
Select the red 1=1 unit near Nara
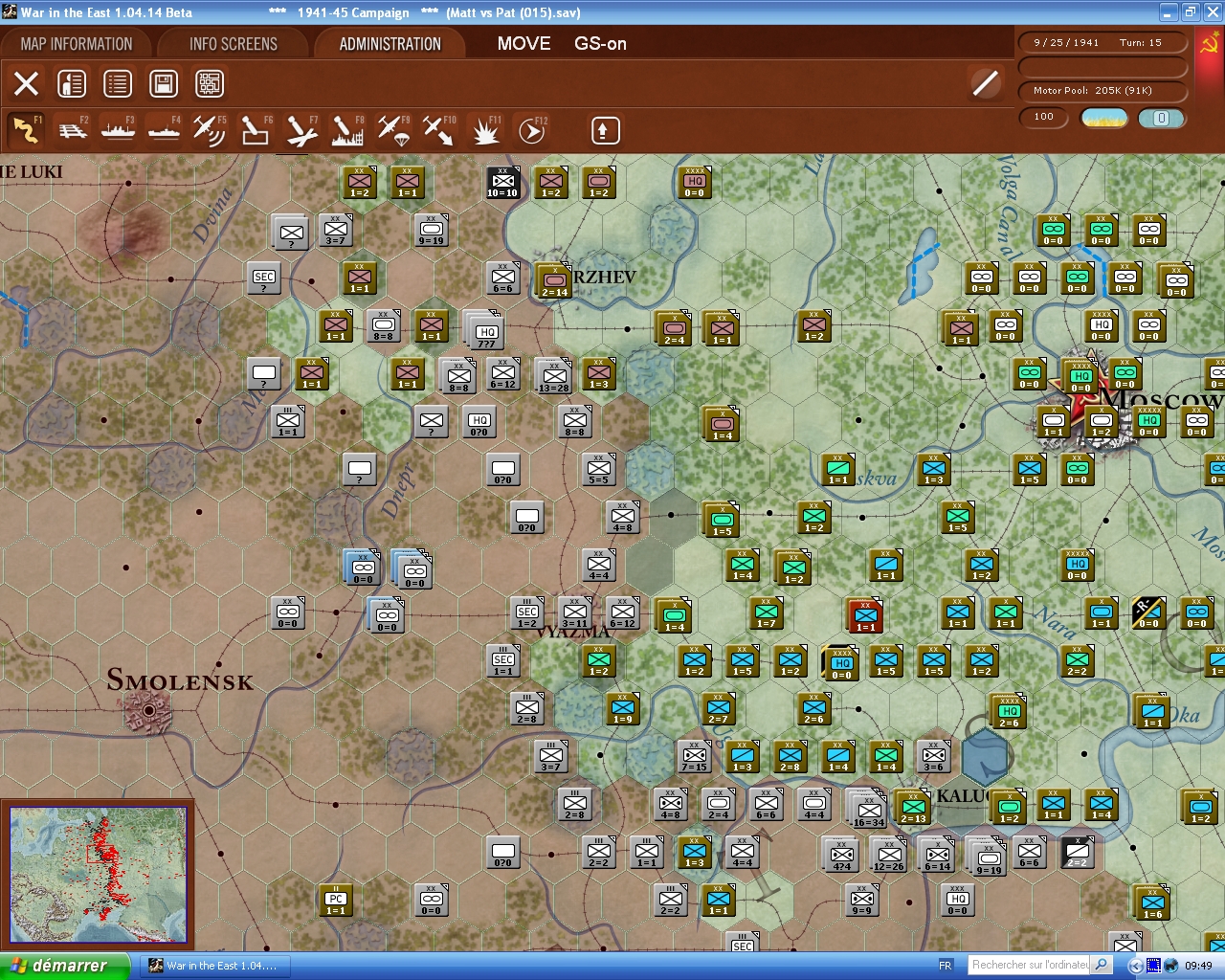[865, 616]
